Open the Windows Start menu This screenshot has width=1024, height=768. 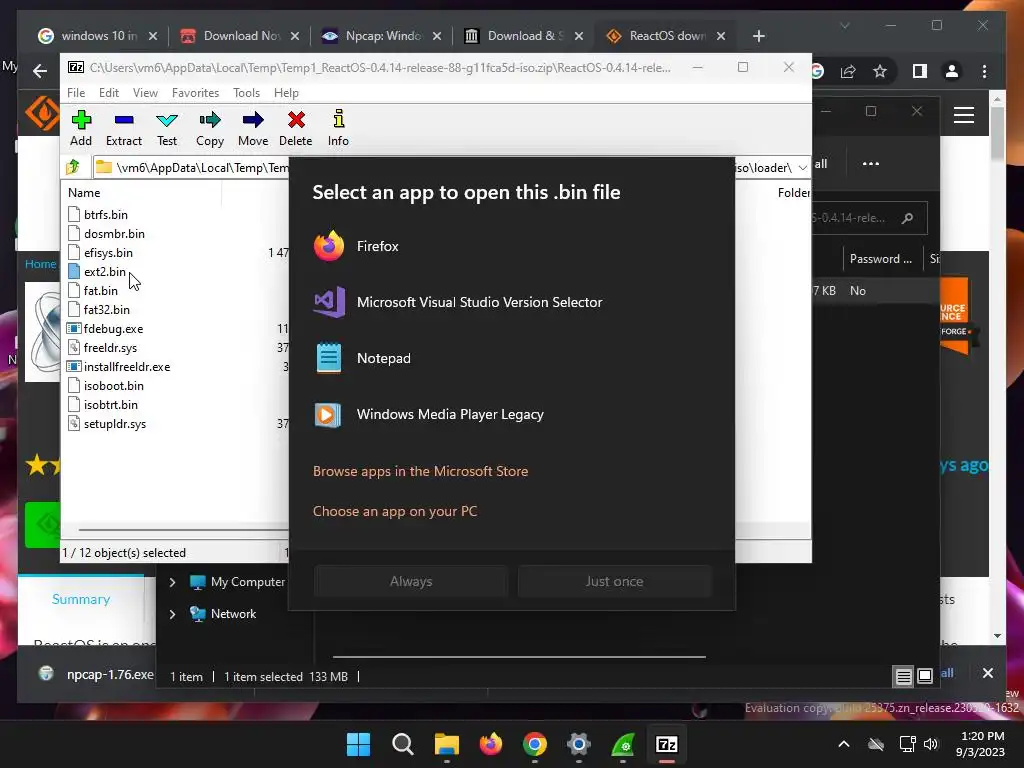click(x=358, y=744)
